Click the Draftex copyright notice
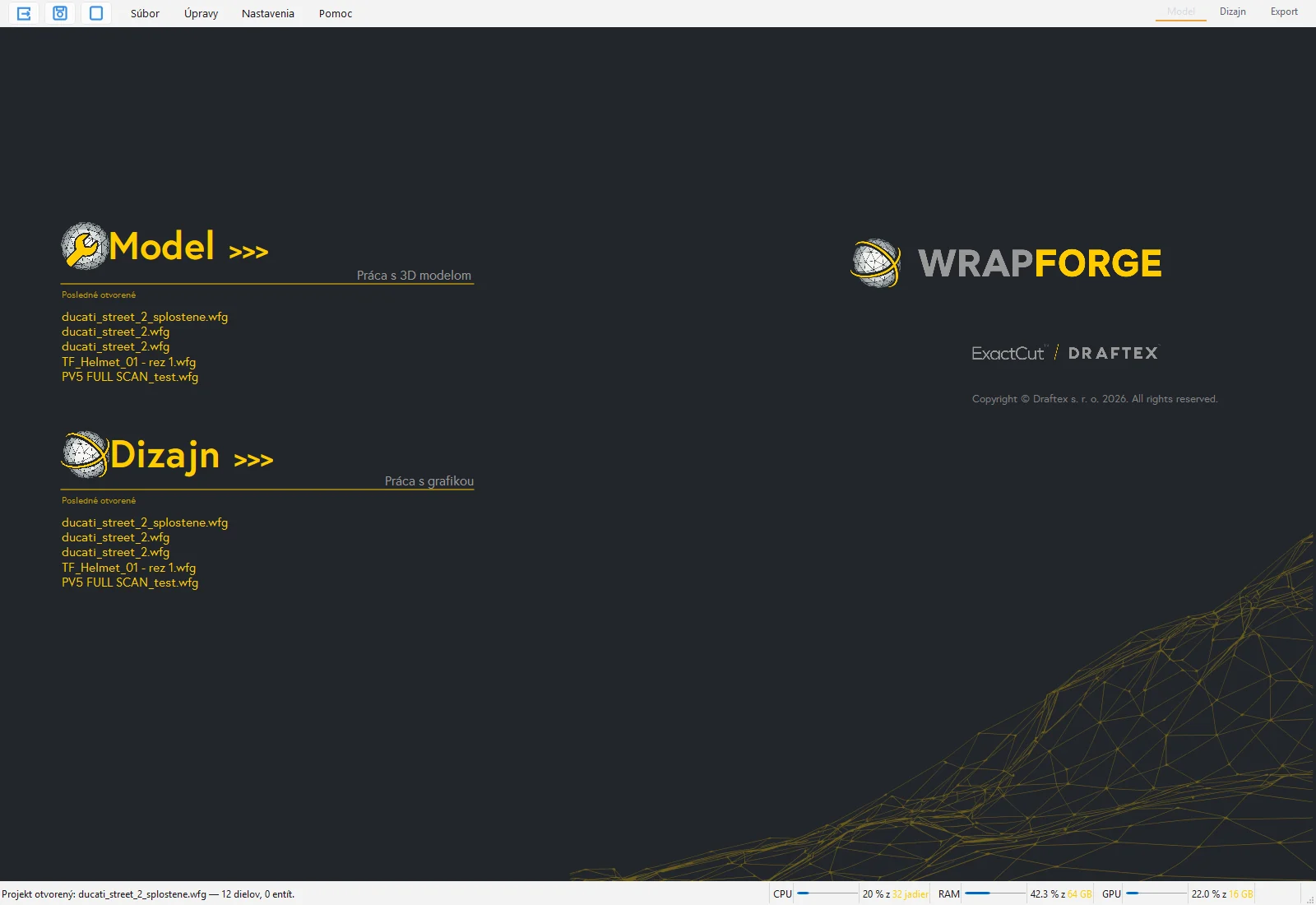This screenshot has height=905, width=1316. 1095,399
